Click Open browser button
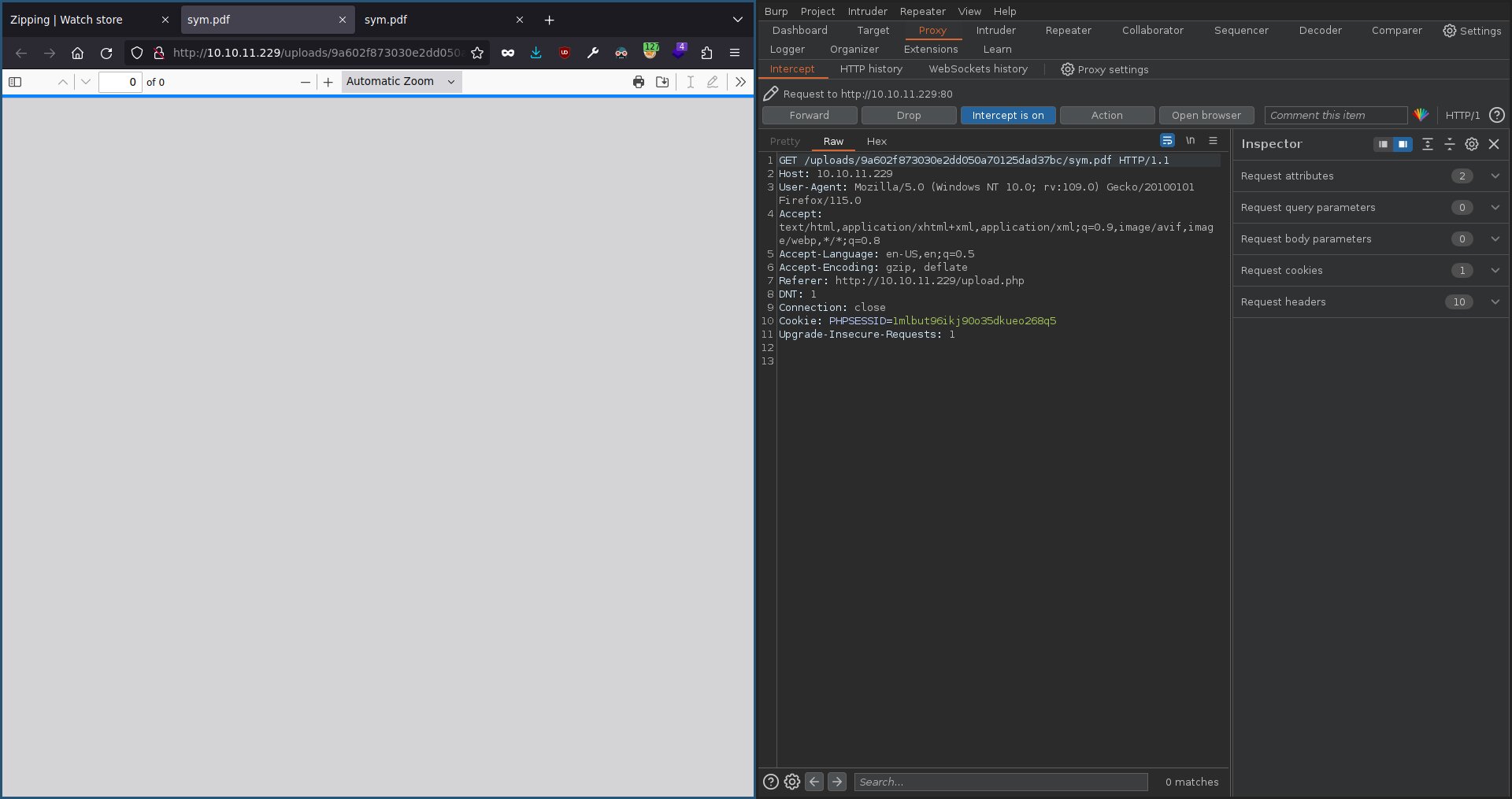1512x799 pixels. coord(1206,115)
